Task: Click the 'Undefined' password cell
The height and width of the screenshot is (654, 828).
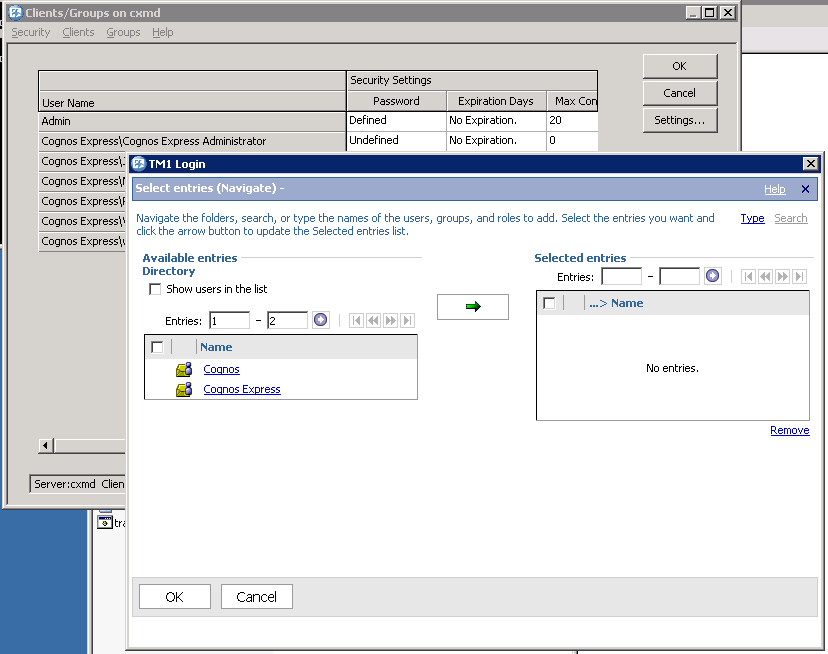Action: tap(397, 141)
